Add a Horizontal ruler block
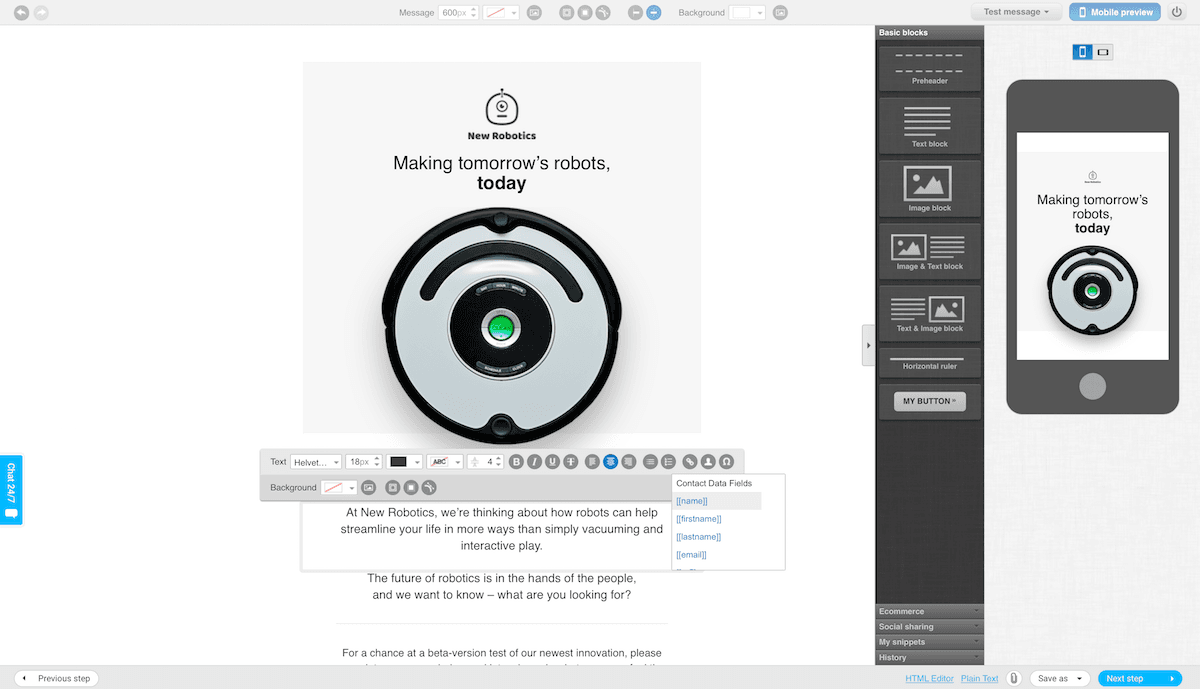The height and width of the screenshot is (689, 1200). pyautogui.click(x=930, y=362)
